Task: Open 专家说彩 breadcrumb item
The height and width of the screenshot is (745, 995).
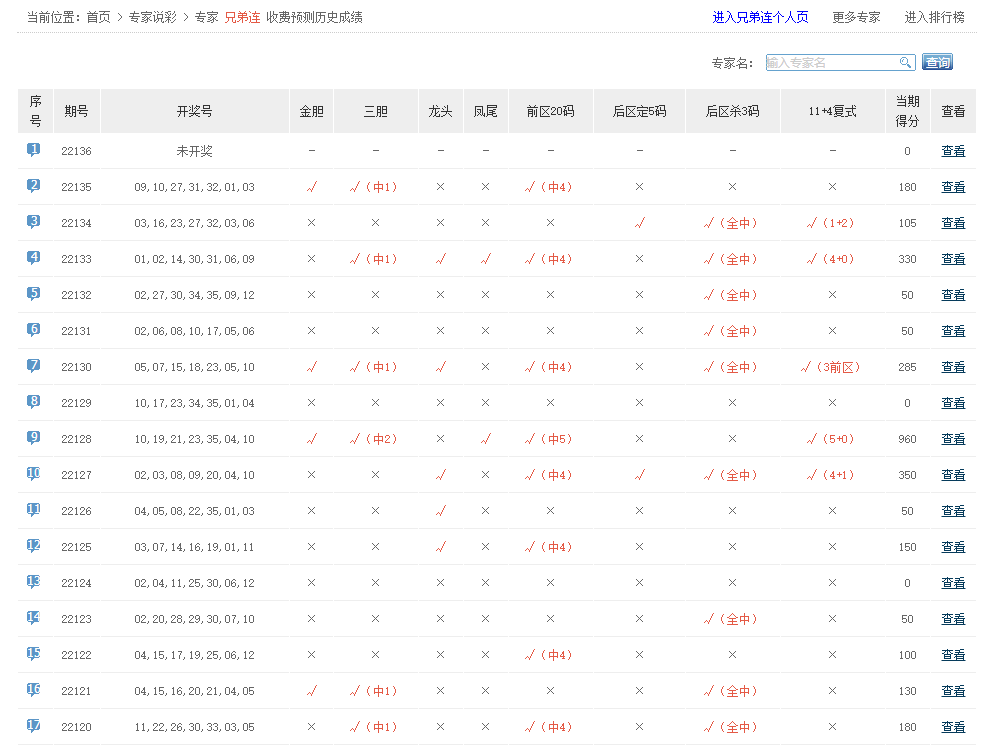Action: [x=152, y=17]
